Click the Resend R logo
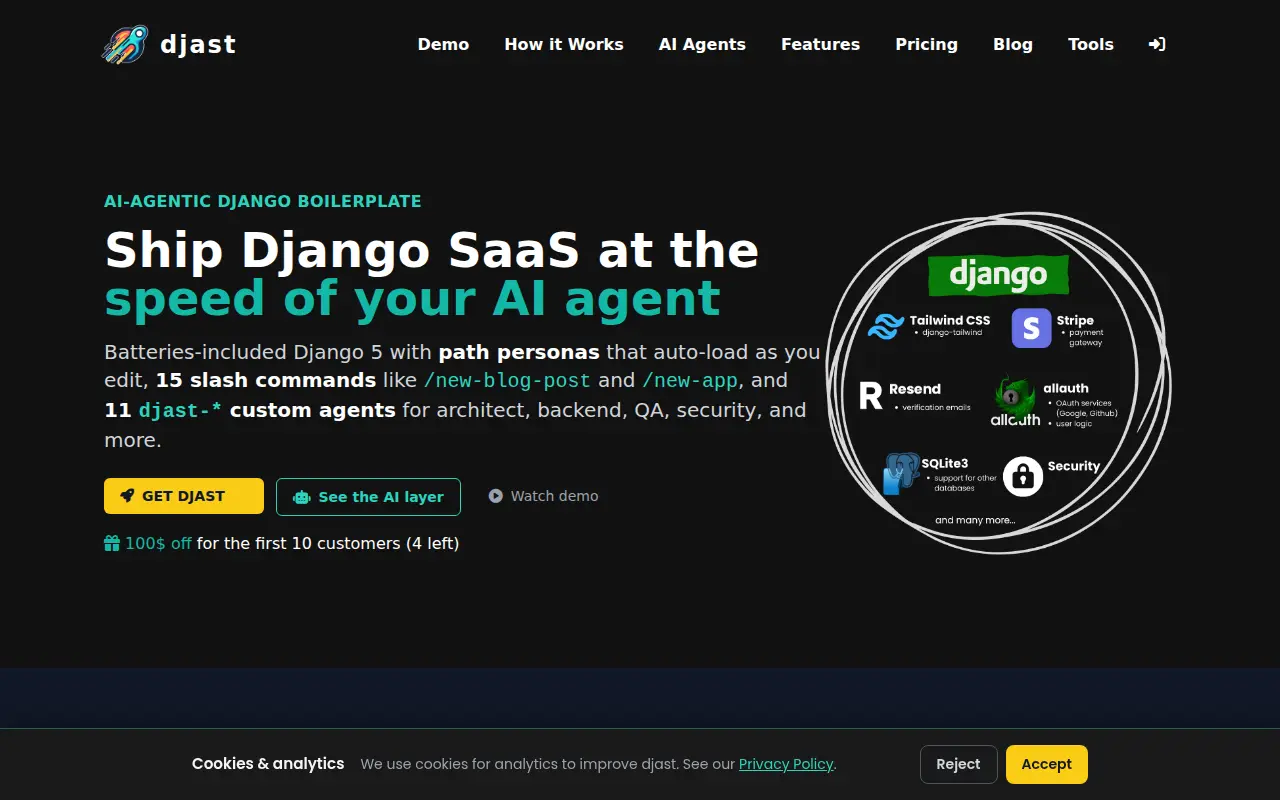 (871, 395)
